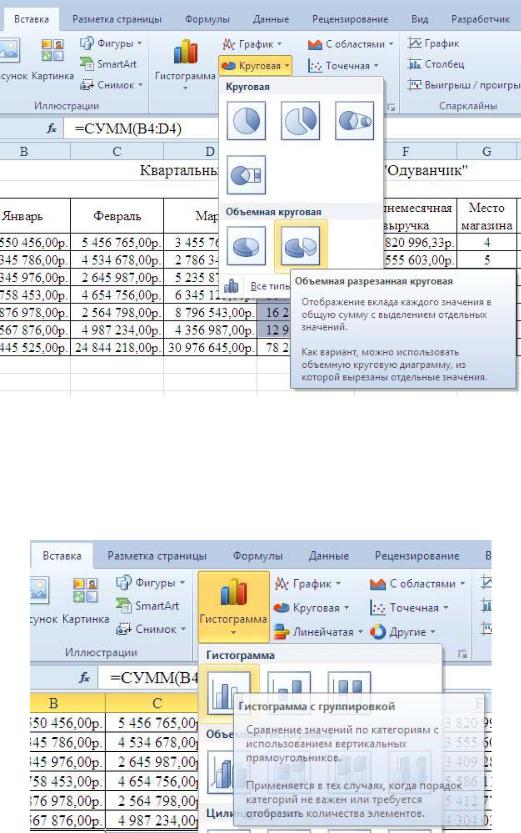Open График dropdown in lower screenshot
The height and width of the screenshot is (833, 521).
pyautogui.click(x=310, y=583)
